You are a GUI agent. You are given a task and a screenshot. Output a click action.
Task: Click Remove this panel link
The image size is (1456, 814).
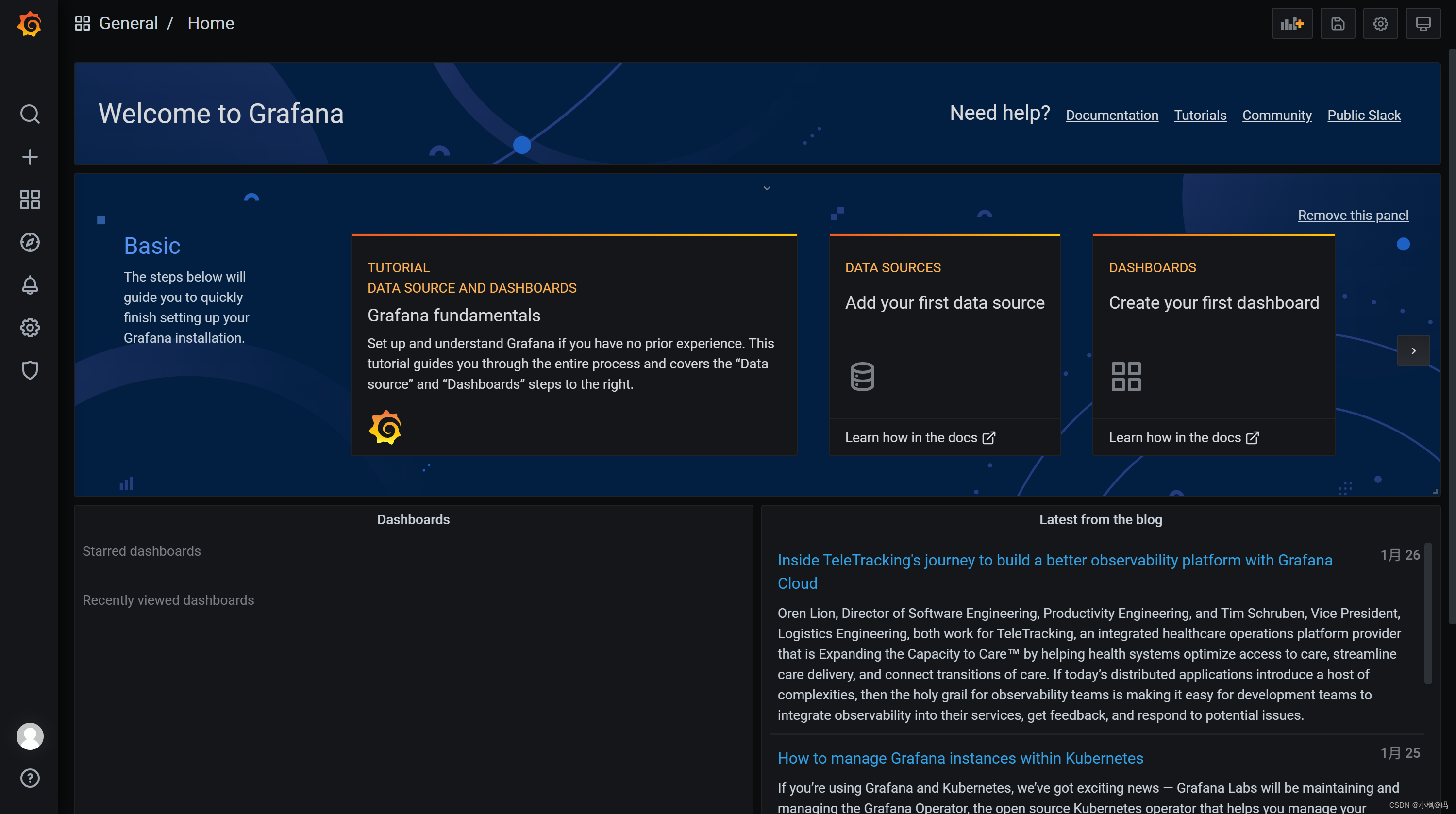coord(1353,216)
